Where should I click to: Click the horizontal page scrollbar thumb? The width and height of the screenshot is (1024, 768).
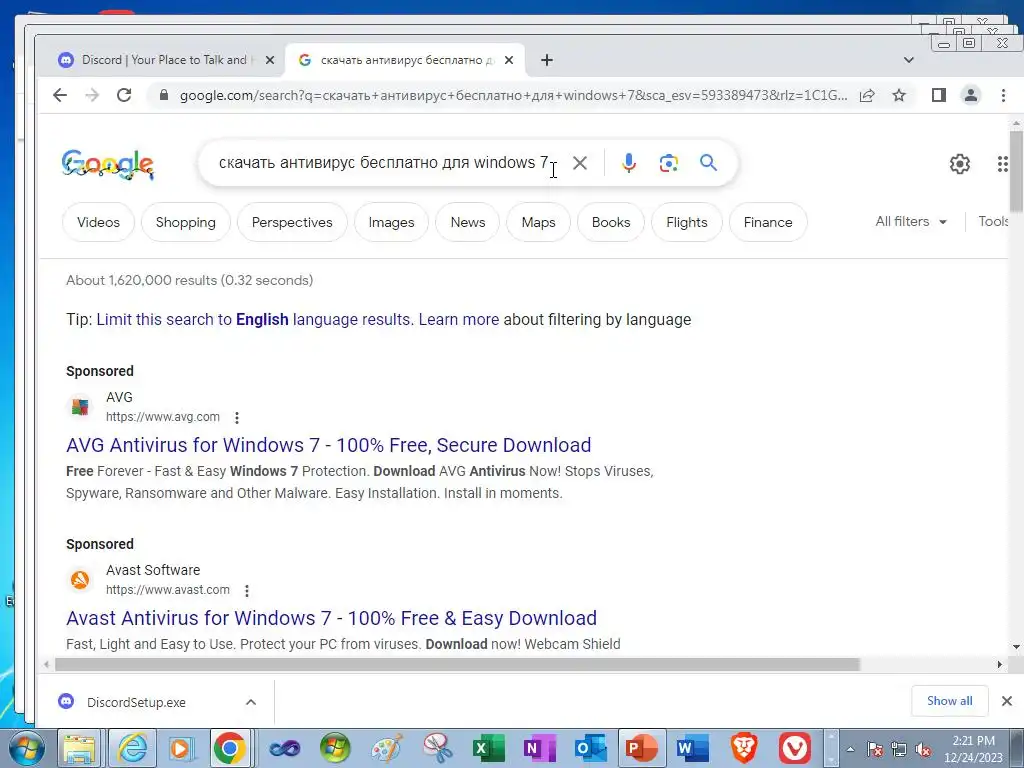pos(457,665)
